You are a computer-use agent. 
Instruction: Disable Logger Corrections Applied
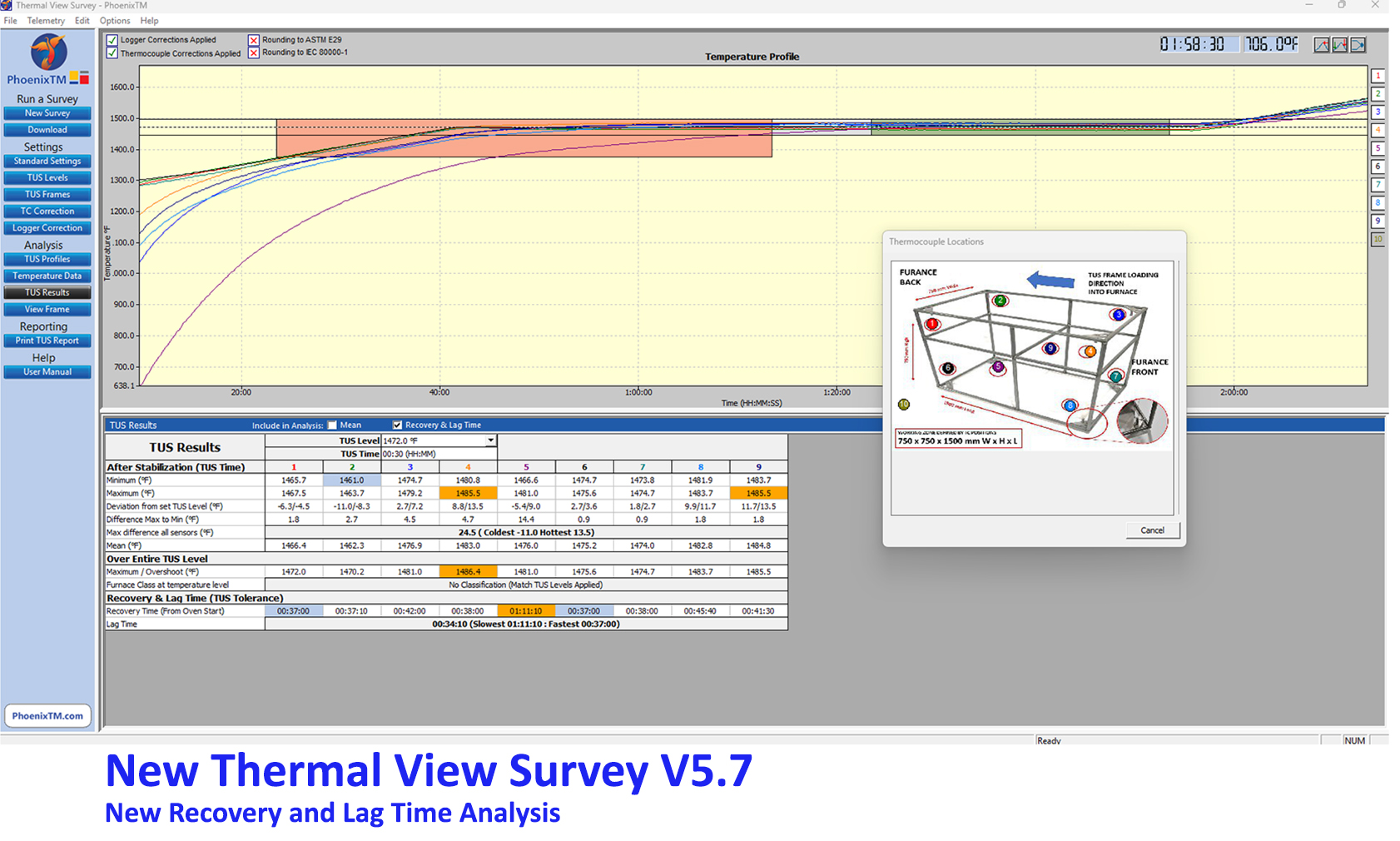[x=112, y=39]
